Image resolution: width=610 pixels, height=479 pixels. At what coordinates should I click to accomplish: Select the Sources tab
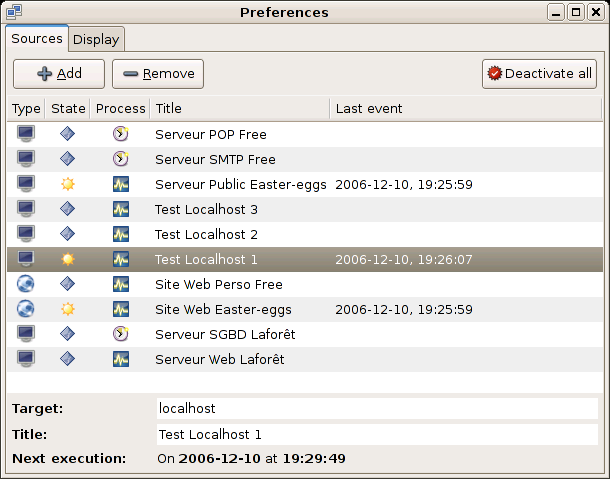(37, 39)
